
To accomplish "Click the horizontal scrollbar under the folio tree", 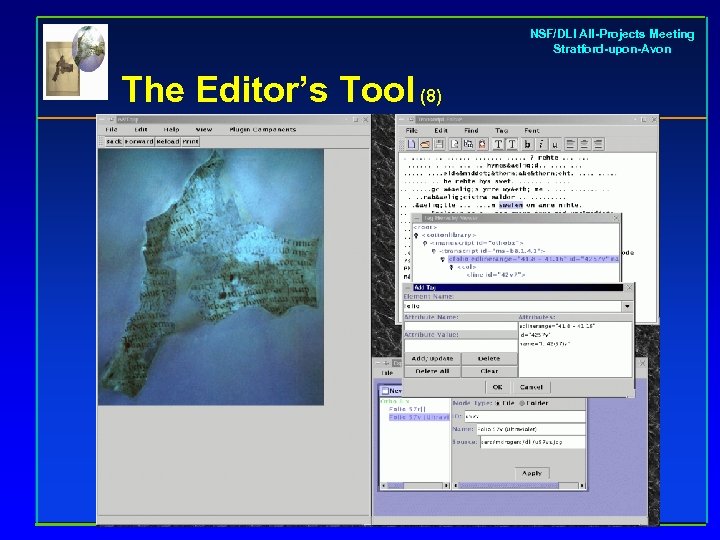I will 415,485.
